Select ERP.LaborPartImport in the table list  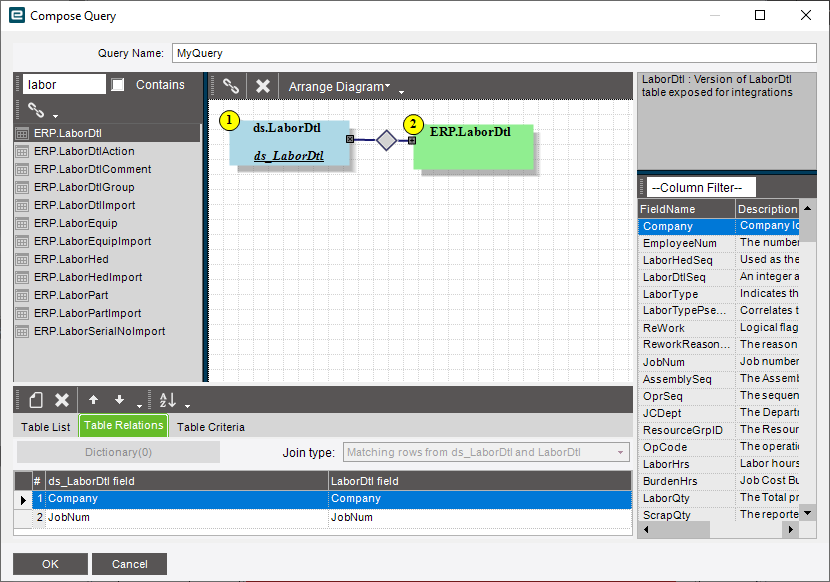(x=107, y=314)
